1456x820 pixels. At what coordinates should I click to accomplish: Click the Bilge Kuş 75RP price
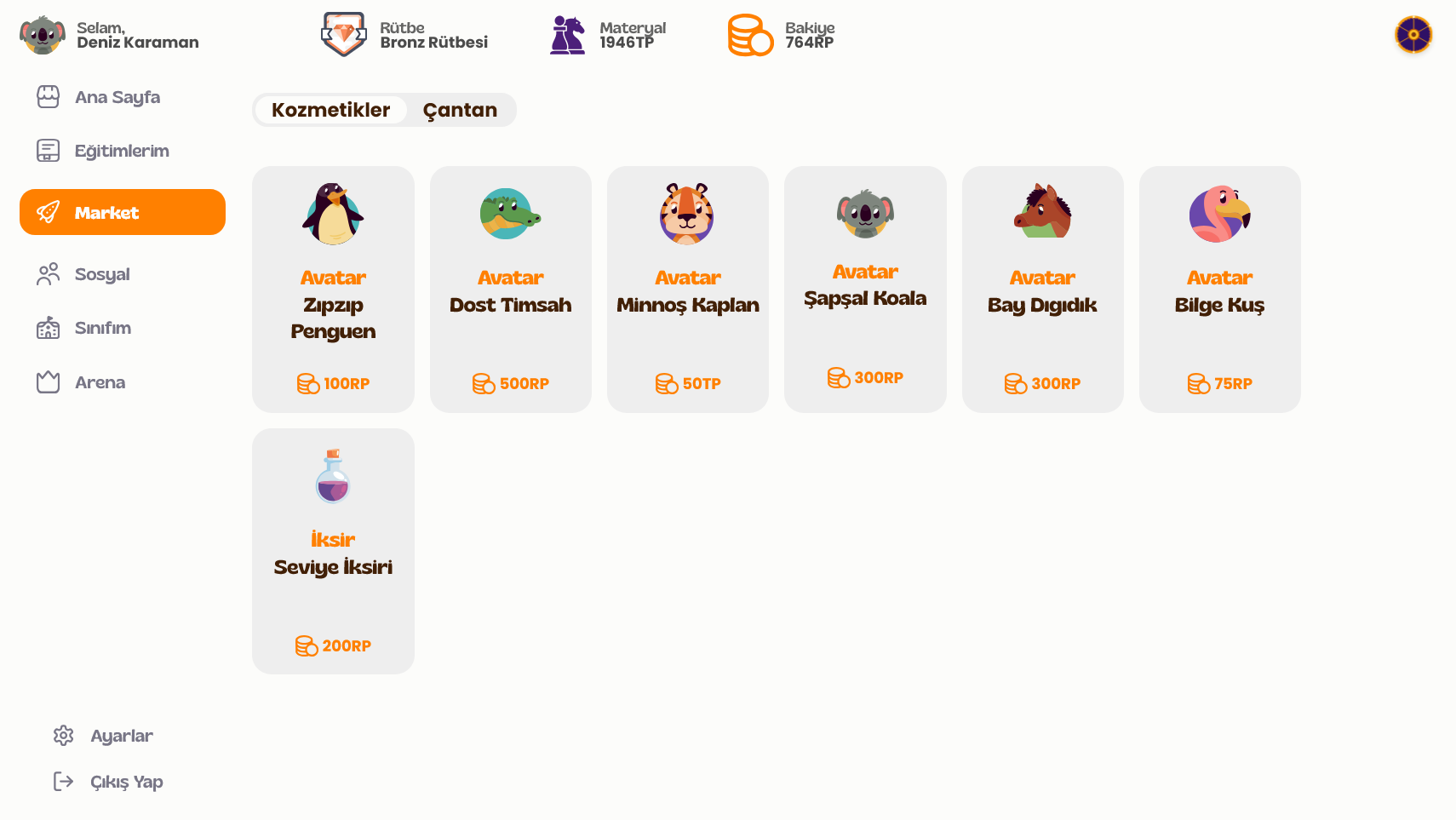tap(1220, 384)
